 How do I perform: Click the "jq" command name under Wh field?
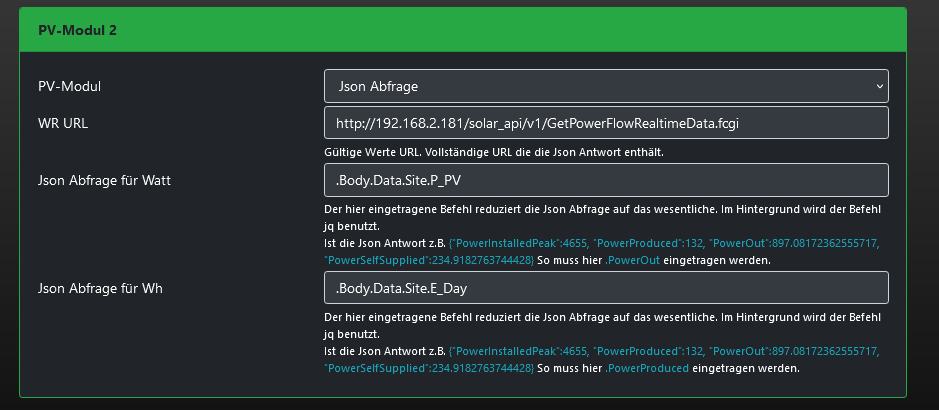pos(332,335)
